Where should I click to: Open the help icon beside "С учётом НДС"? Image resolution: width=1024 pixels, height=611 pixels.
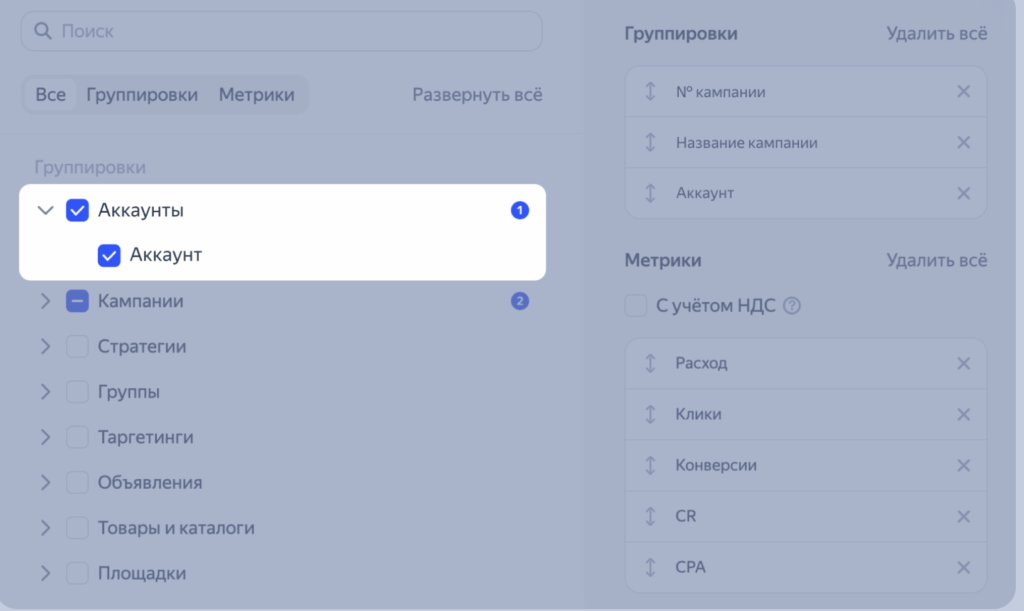pos(792,306)
